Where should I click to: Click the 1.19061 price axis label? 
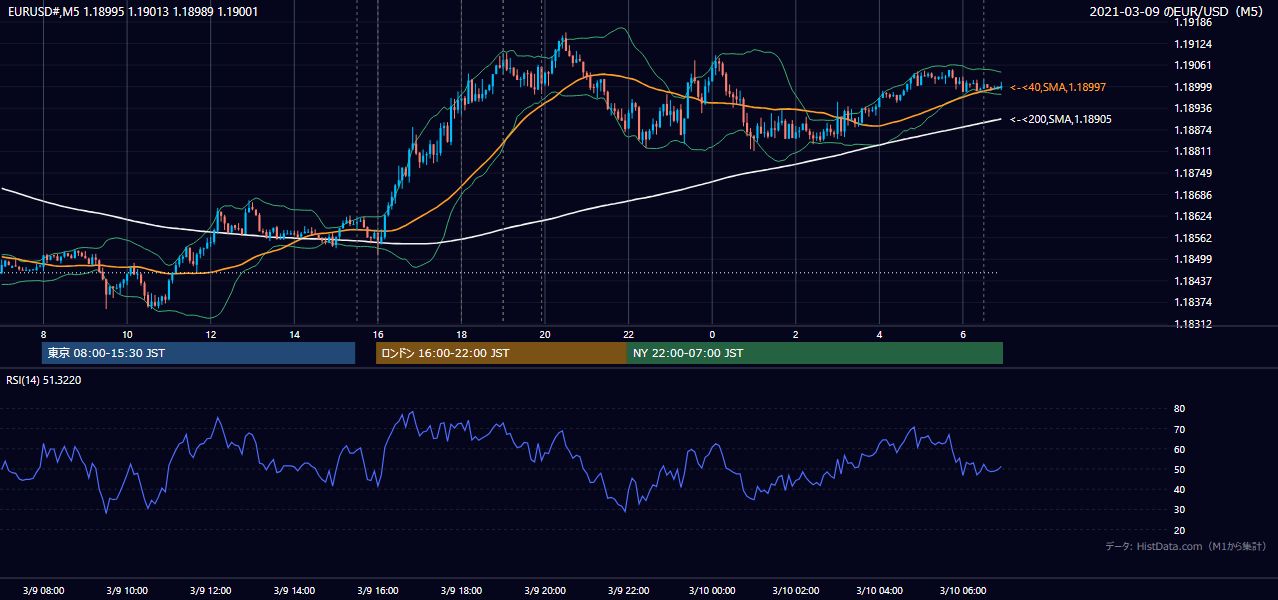pyautogui.click(x=1193, y=65)
